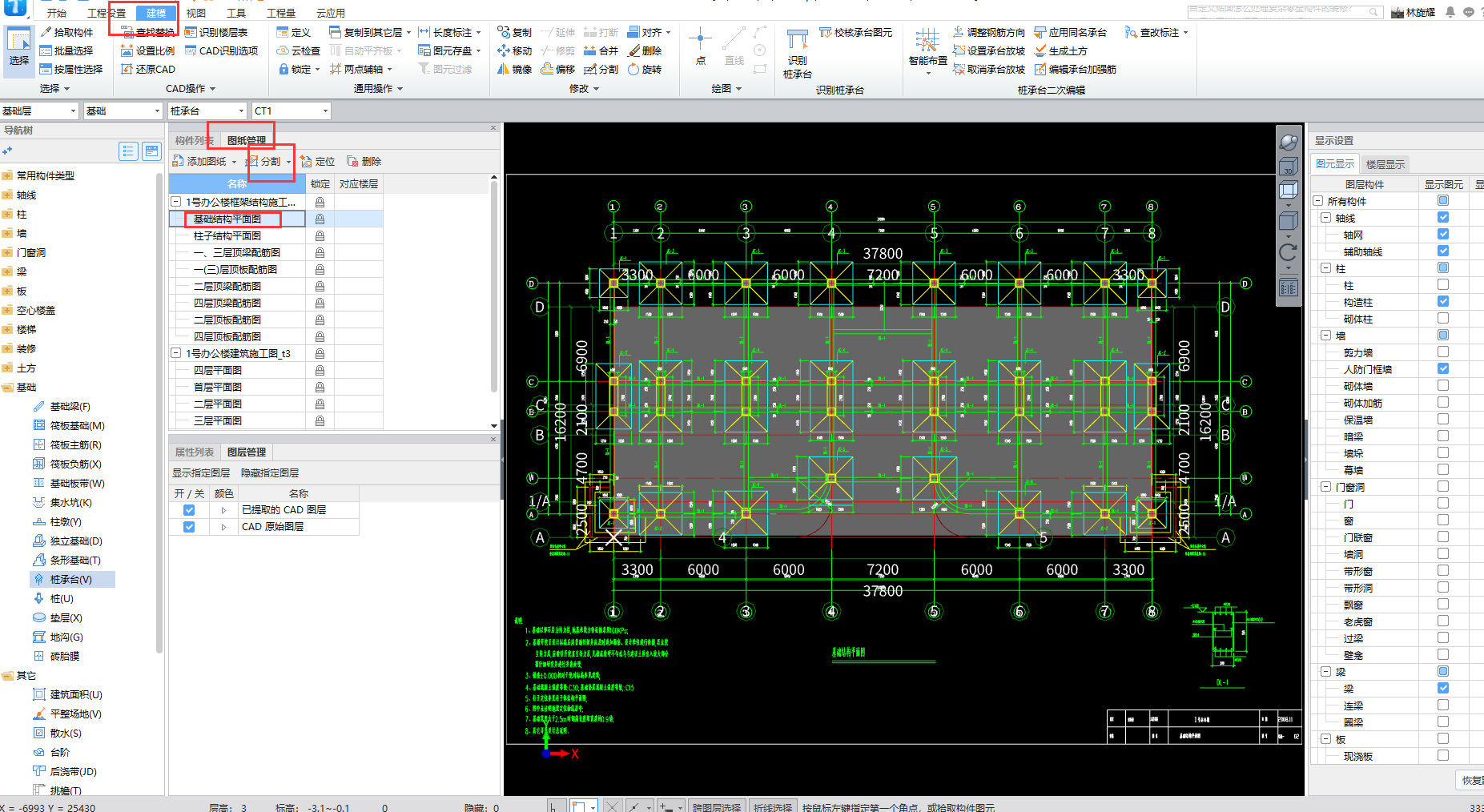Image resolution: width=1484 pixels, height=812 pixels.
Task: Open the 开始 ribbon tab
Action: (x=57, y=13)
